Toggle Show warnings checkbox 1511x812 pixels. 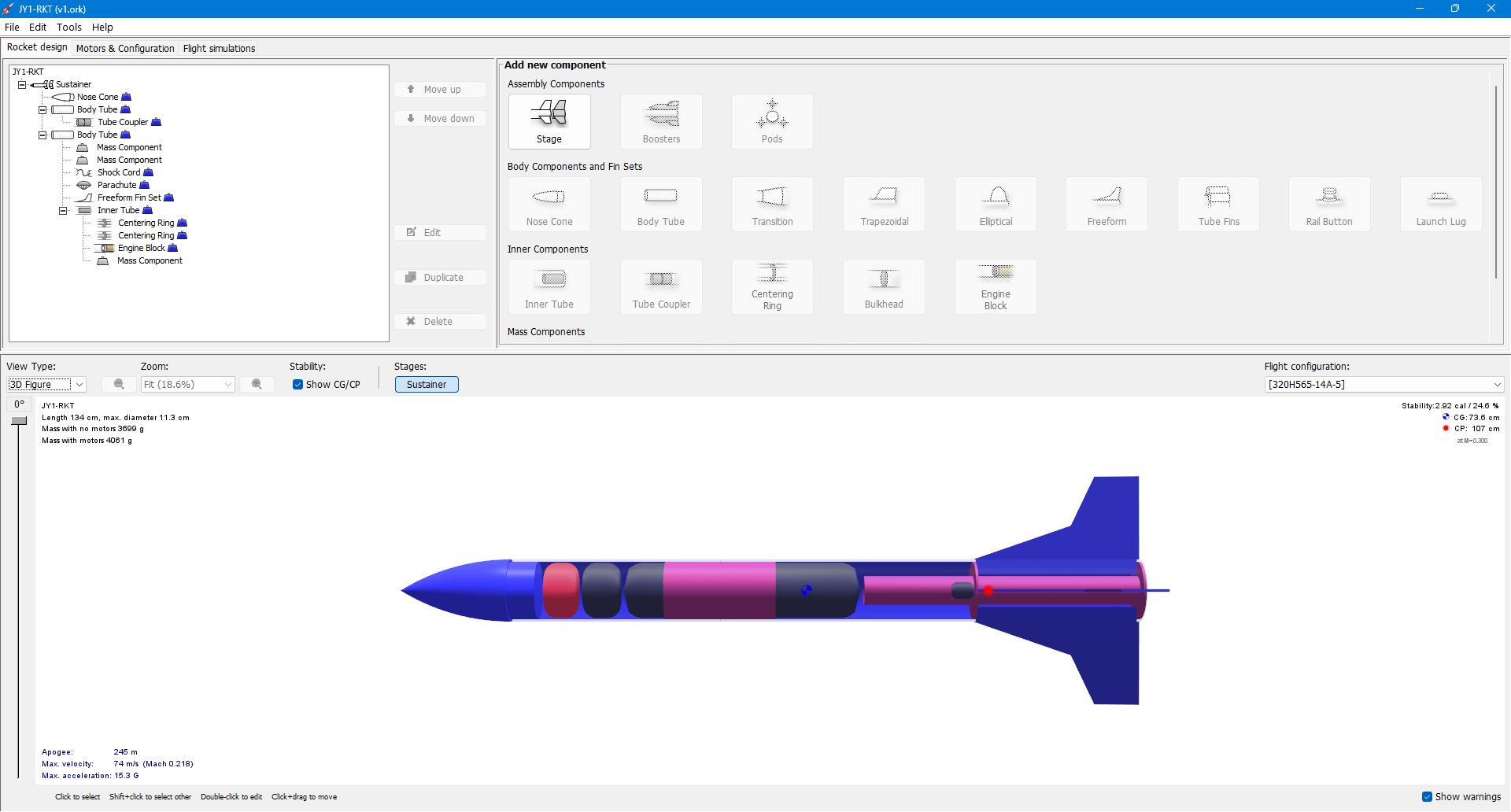1427,797
